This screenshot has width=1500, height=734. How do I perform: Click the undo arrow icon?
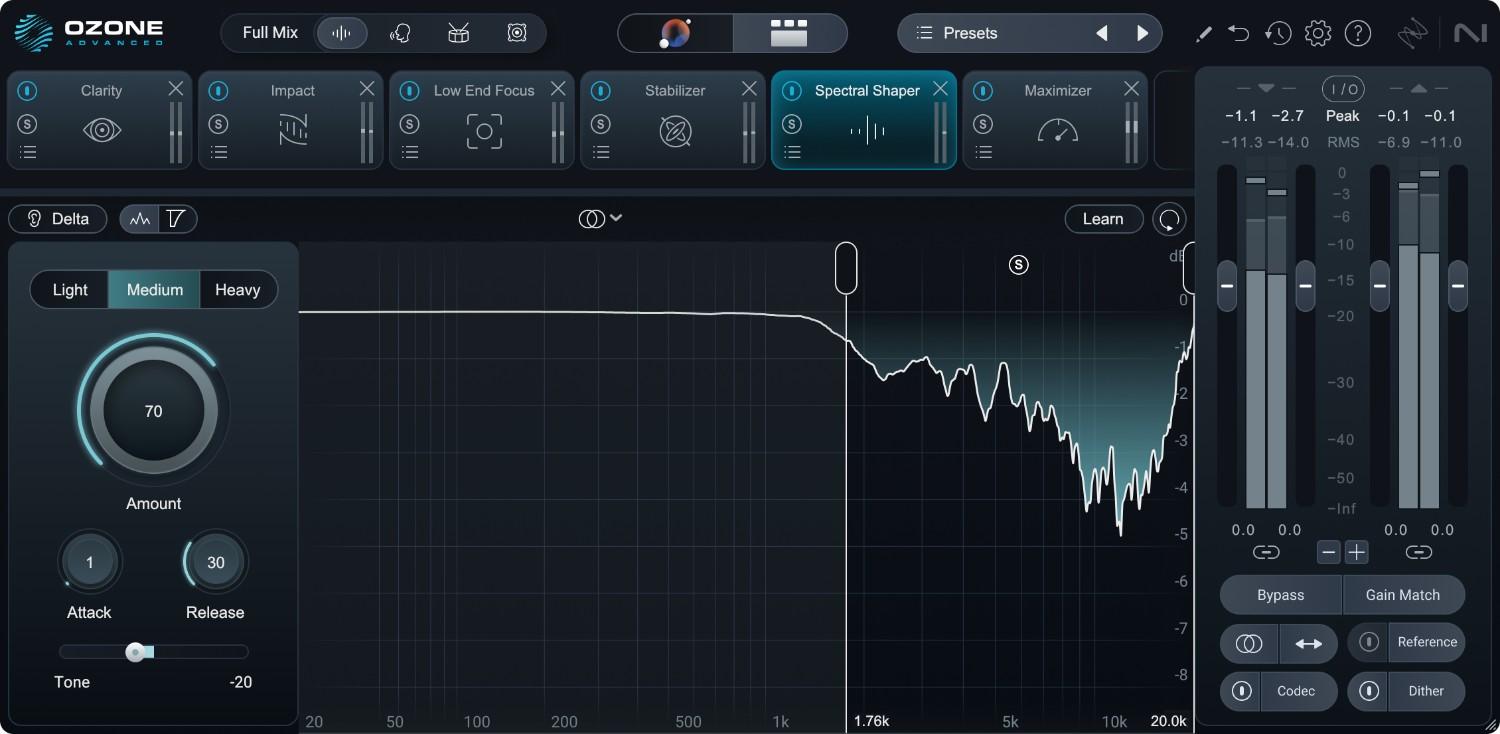(x=1239, y=33)
